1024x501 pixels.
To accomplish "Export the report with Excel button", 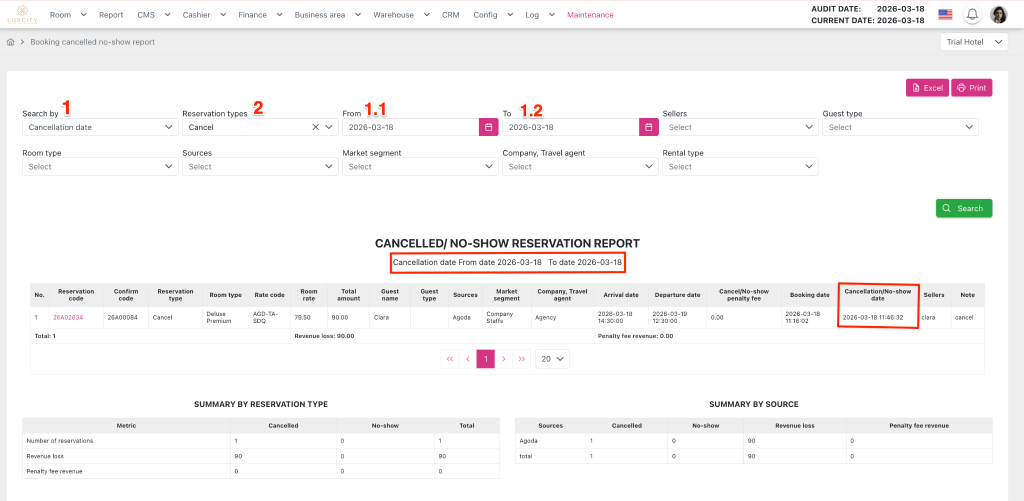I will click(926, 88).
